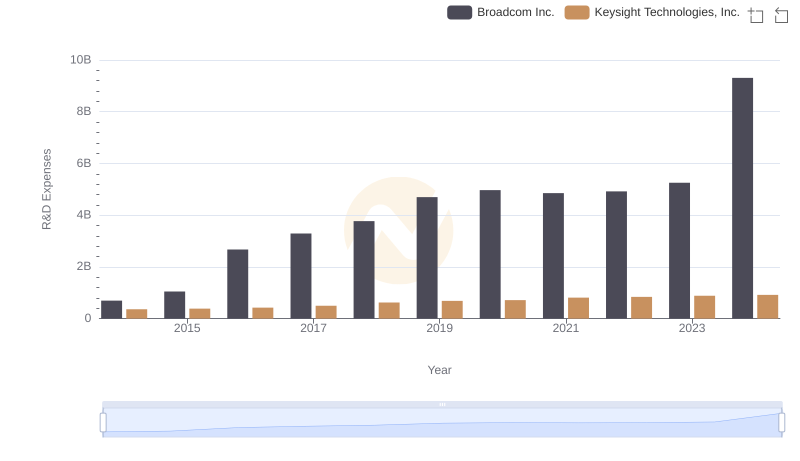Image resolution: width=800 pixels, height=461 pixels.
Task: Click the Year axis title
Action: coord(439,370)
